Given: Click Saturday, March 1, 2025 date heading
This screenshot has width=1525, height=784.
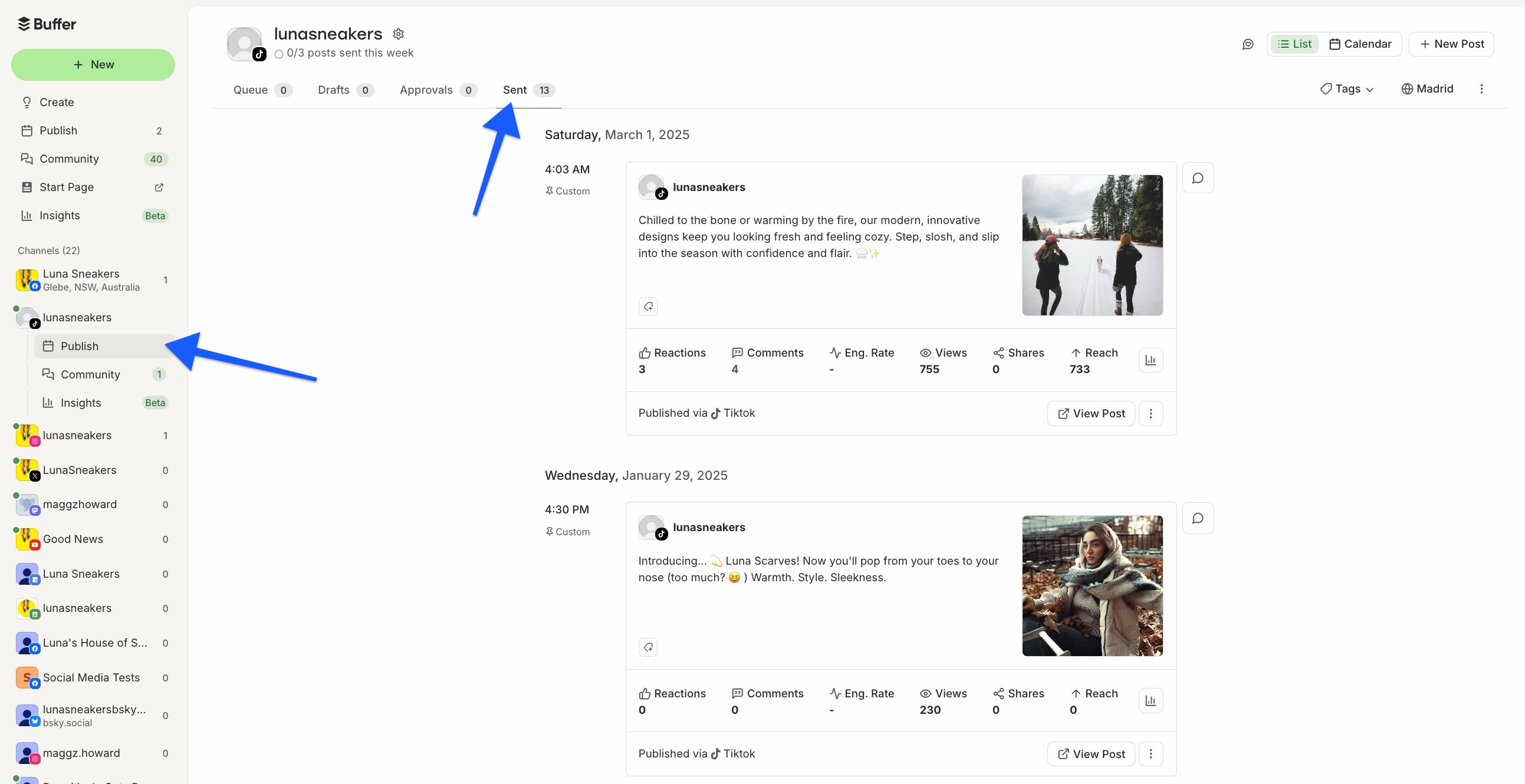Looking at the screenshot, I should 617,135.
